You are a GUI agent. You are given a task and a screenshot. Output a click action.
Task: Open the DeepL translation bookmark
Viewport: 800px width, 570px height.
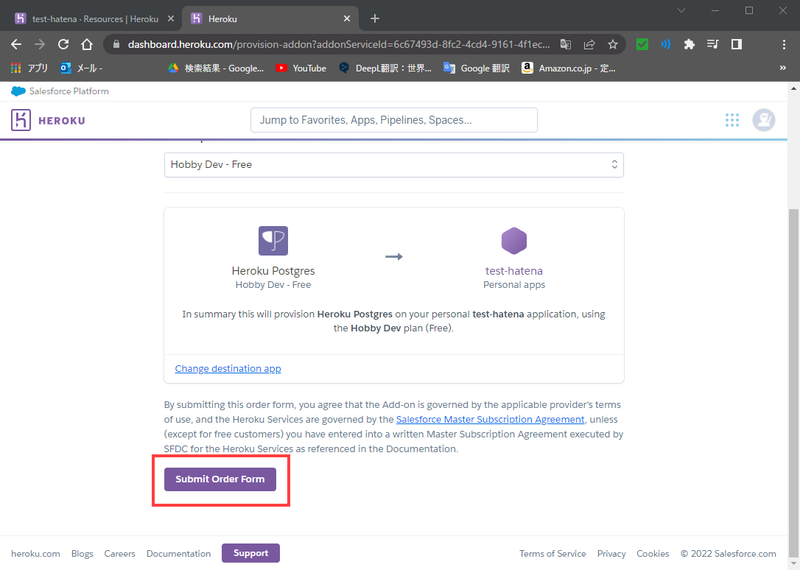click(386, 68)
